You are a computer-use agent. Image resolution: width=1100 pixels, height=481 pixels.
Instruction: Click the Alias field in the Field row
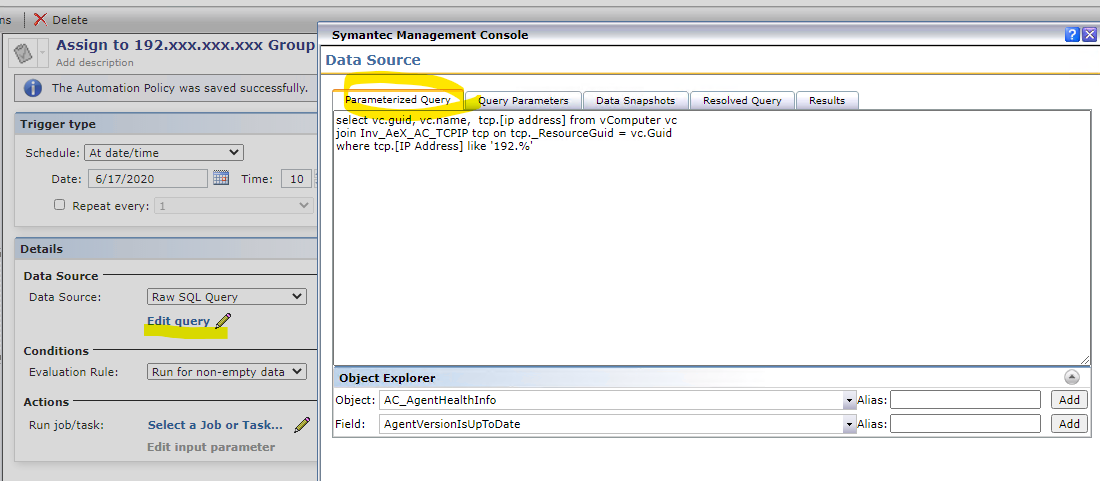[x=965, y=424]
